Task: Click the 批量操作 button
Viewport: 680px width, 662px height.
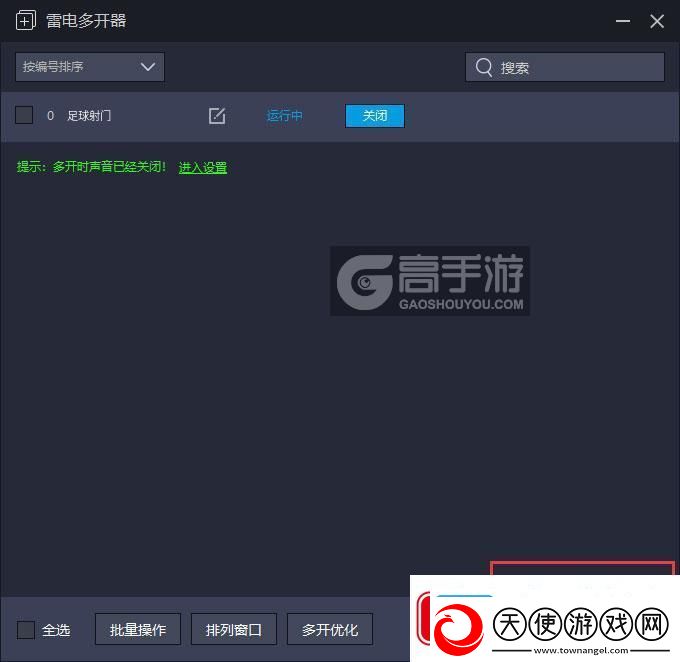Action: [138, 629]
